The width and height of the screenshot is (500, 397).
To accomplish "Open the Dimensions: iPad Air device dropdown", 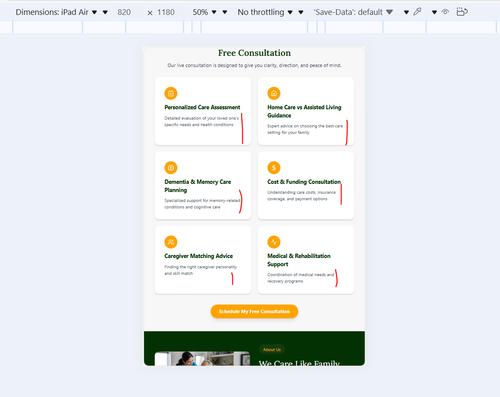I will (x=56, y=12).
